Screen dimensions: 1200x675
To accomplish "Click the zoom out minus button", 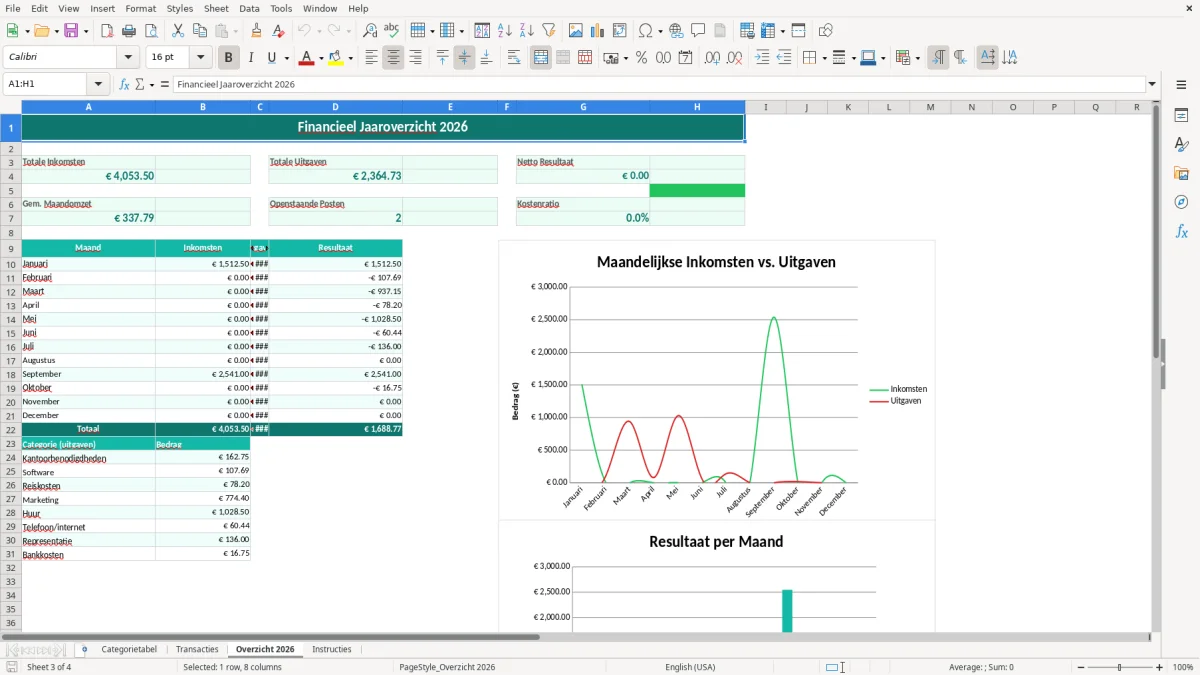I will click(x=1080, y=667).
